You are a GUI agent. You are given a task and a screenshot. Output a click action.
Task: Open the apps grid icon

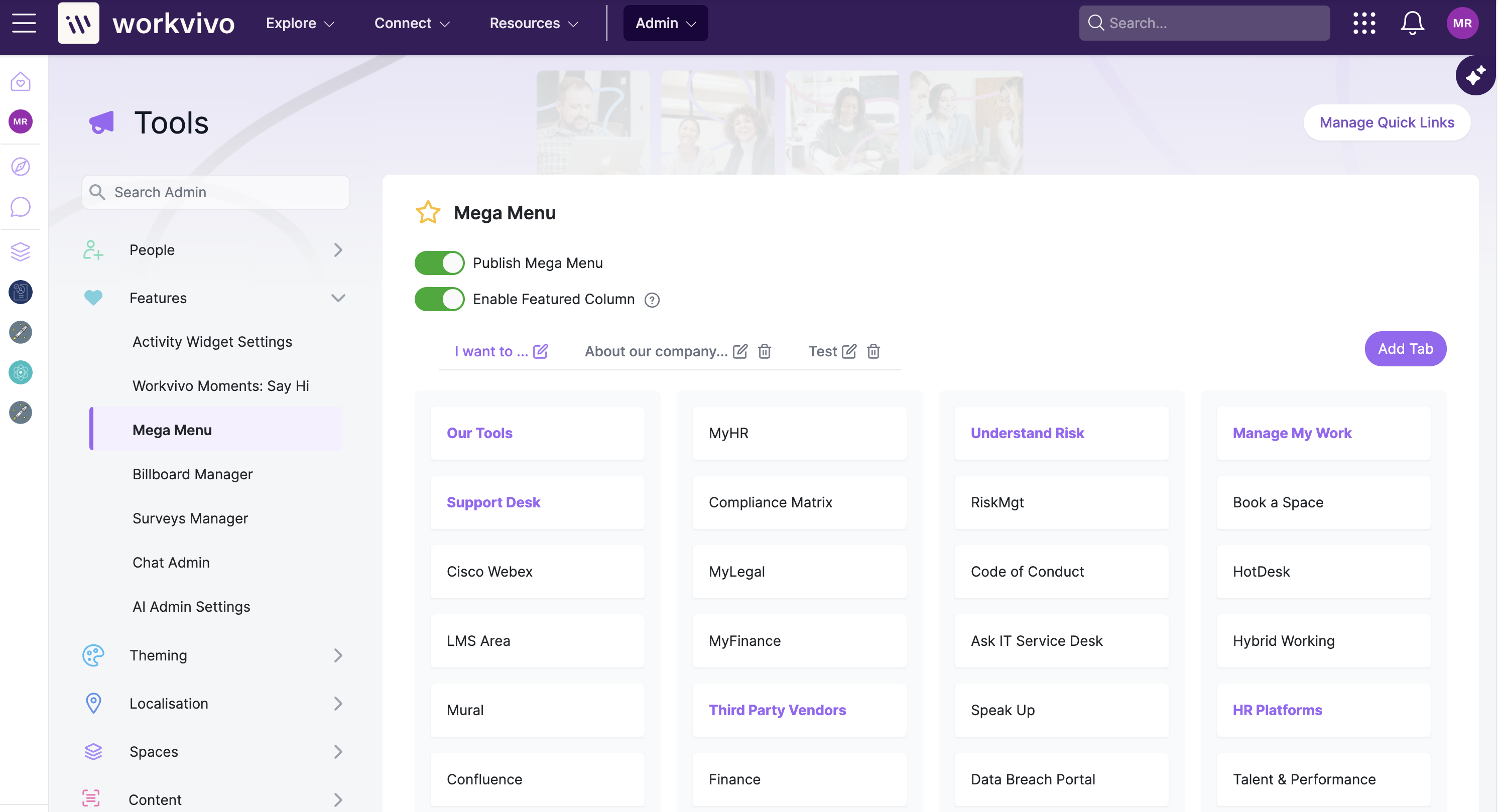(x=1363, y=23)
